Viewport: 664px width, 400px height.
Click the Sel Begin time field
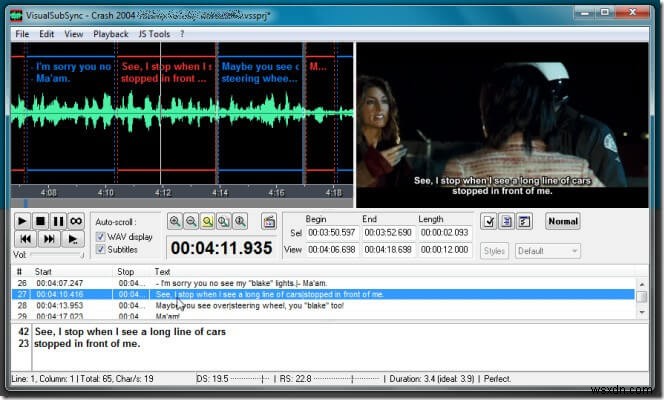[x=332, y=233]
